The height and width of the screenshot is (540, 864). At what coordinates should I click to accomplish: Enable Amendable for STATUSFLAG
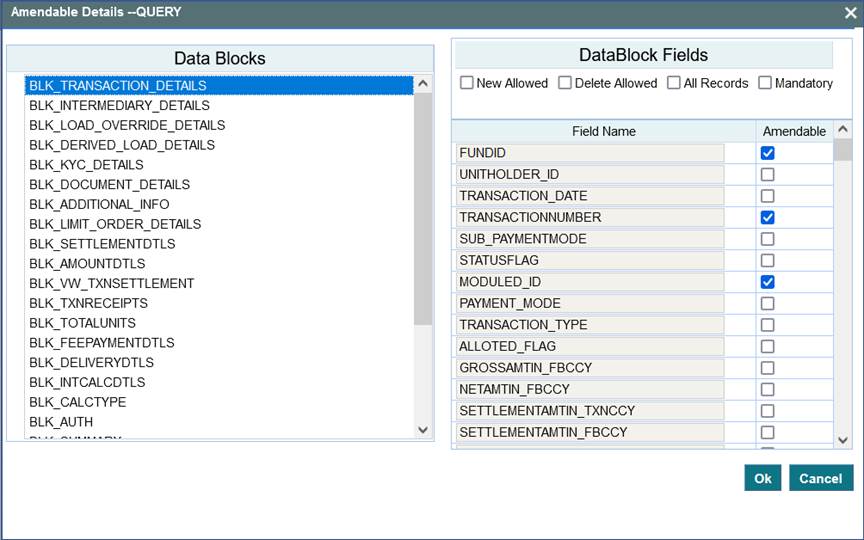coord(768,261)
